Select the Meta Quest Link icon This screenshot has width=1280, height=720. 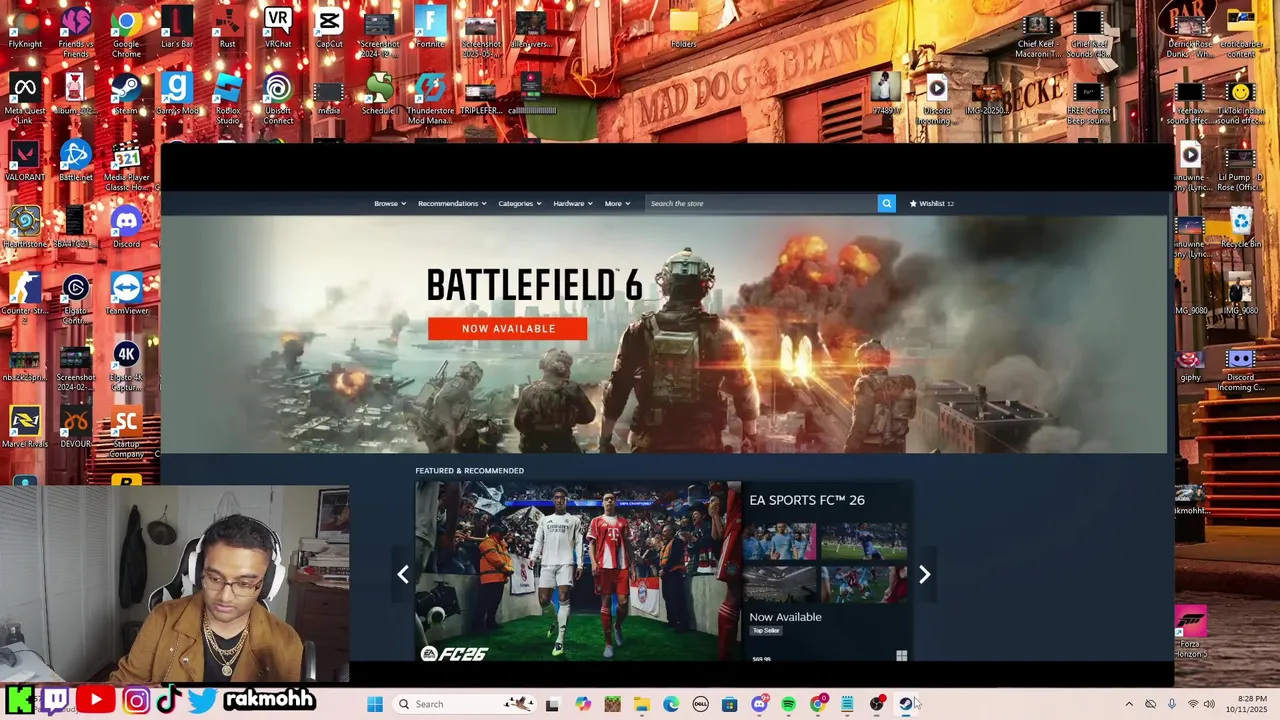pos(25,98)
